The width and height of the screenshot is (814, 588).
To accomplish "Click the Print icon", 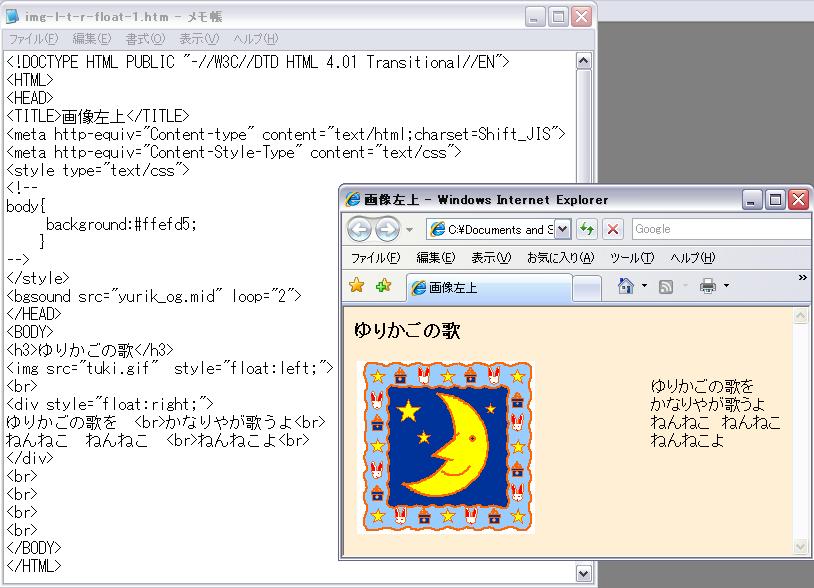I will [708, 285].
